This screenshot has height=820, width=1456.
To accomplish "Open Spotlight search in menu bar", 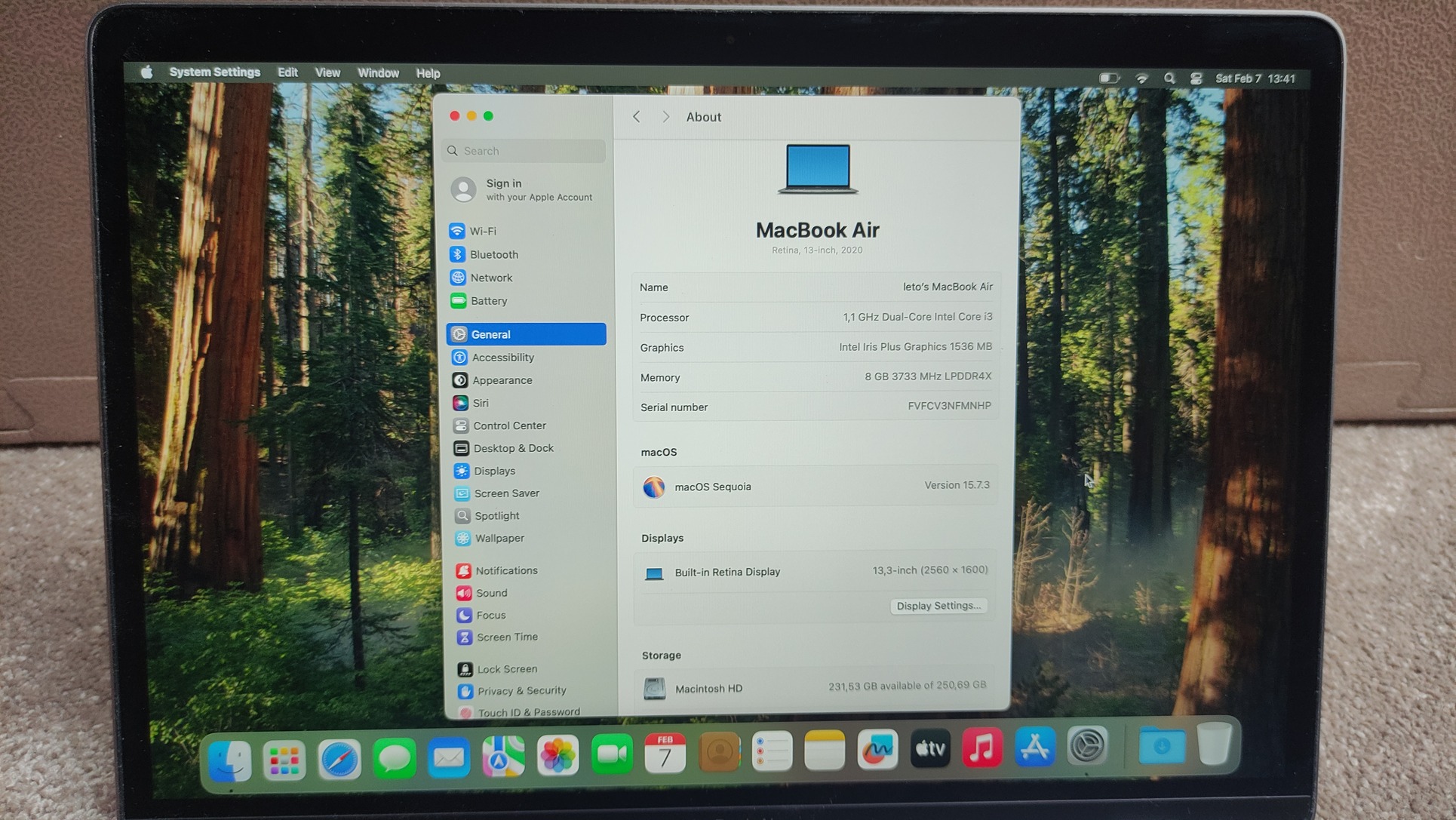I will (1169, 78).
